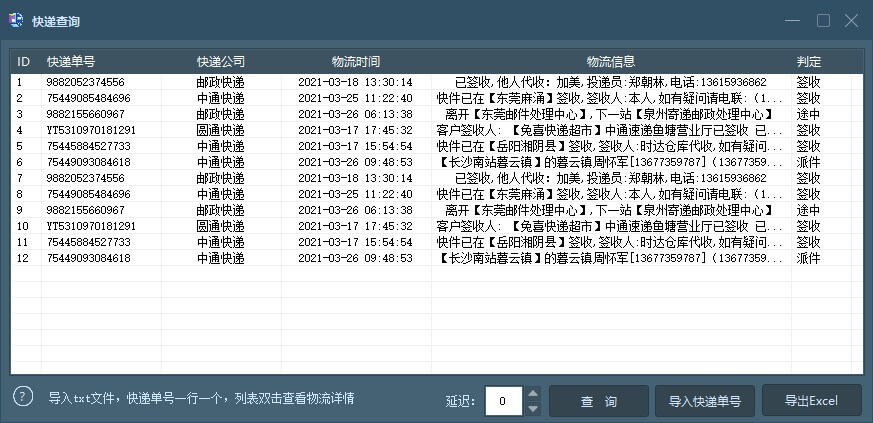Click time 2021-03-26 09:48:53 in row 6
The image size is (873, 423).
[x=355, y=163]
